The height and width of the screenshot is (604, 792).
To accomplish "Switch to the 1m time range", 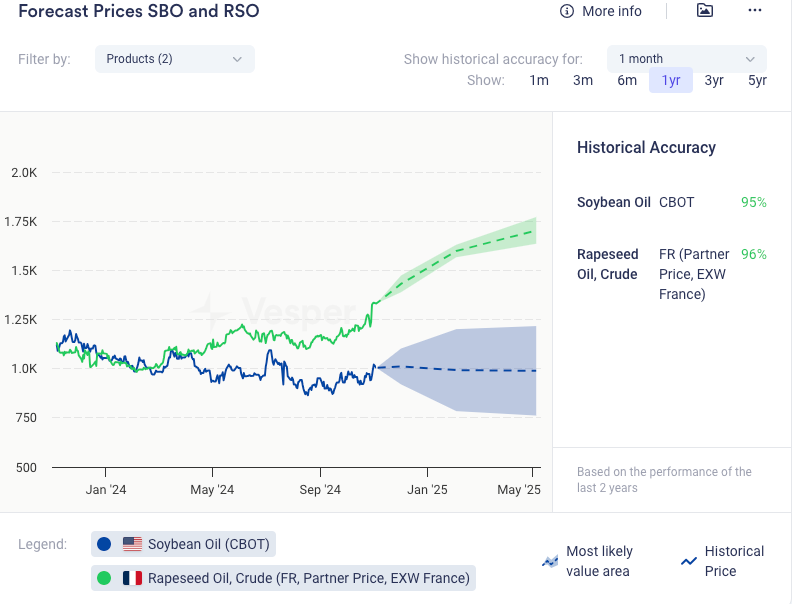I will coord(539,81).
